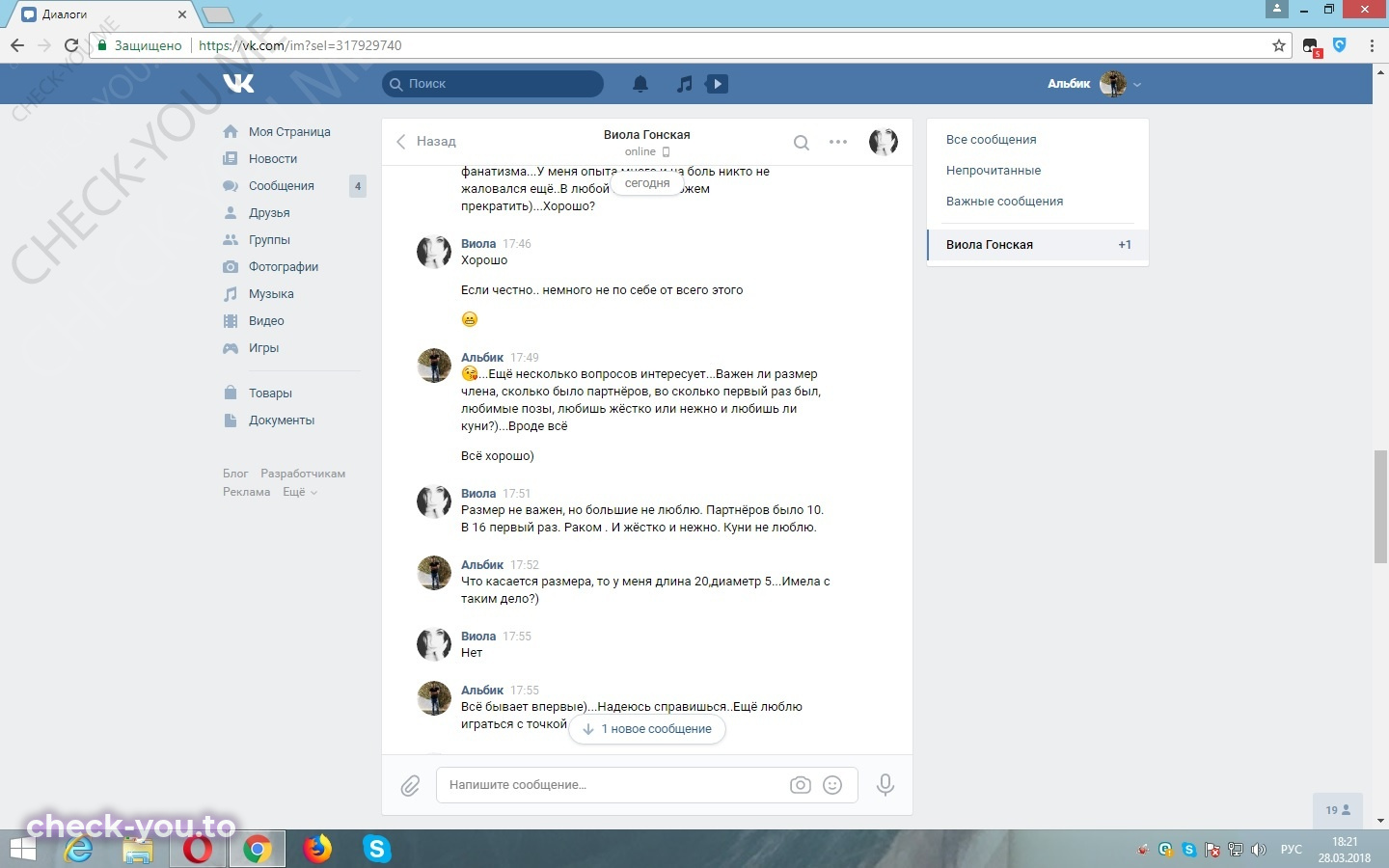Open Windows Start button
Image resolution: width=1389 pixels, height=868 pixels.
(22, 850)
